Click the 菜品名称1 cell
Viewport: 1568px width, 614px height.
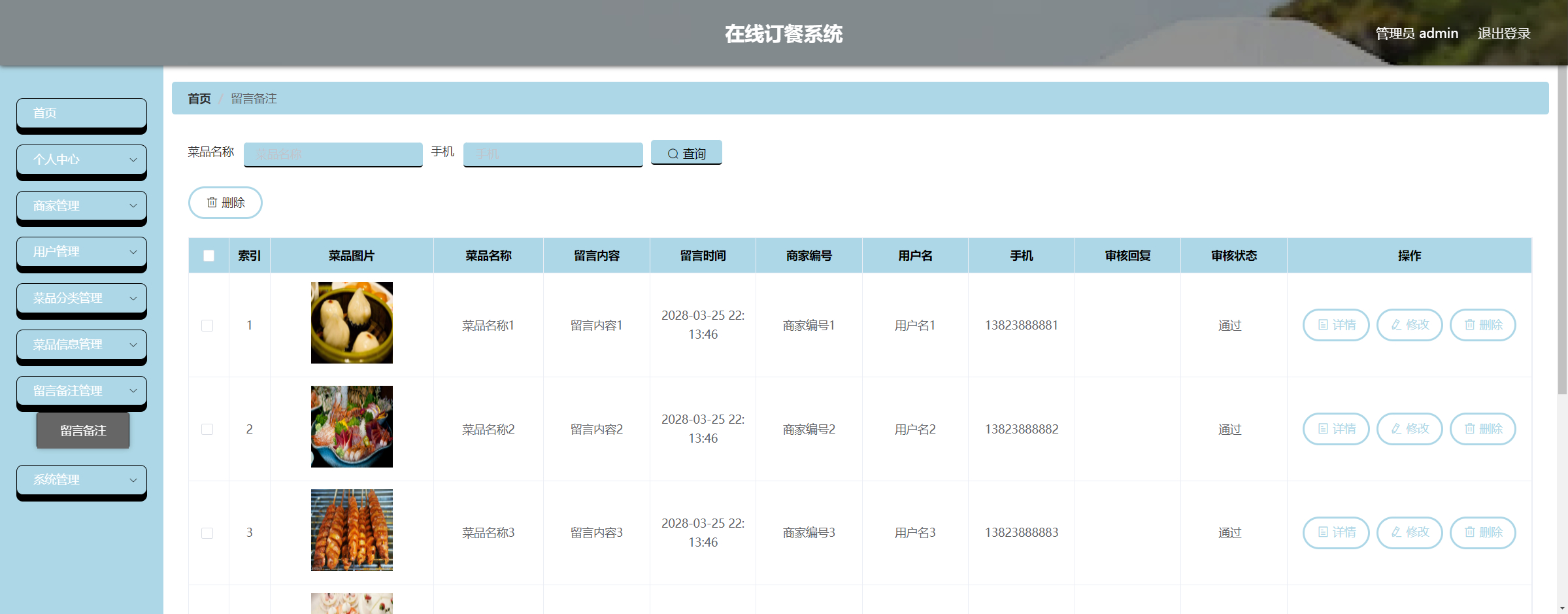coord(488,325)
